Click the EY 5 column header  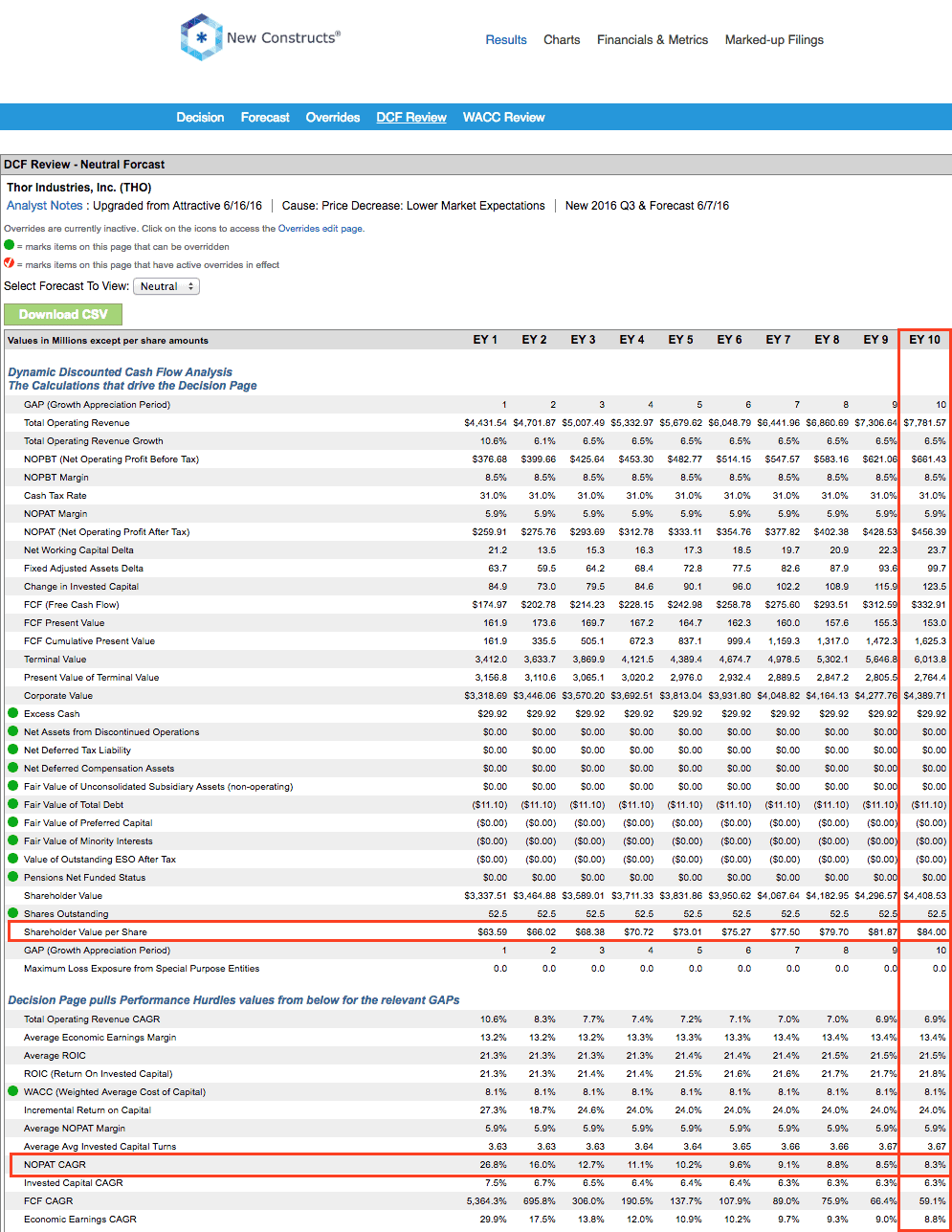[680, 340]
